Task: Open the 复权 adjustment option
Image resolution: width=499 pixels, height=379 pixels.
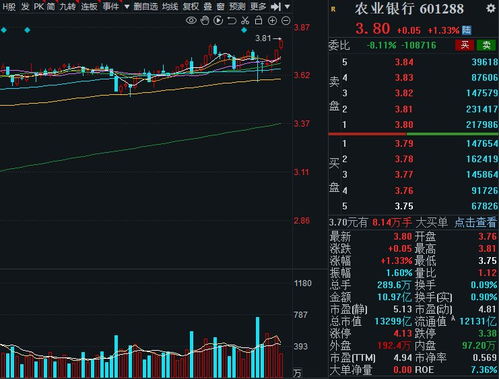Action: pos(191,6)
